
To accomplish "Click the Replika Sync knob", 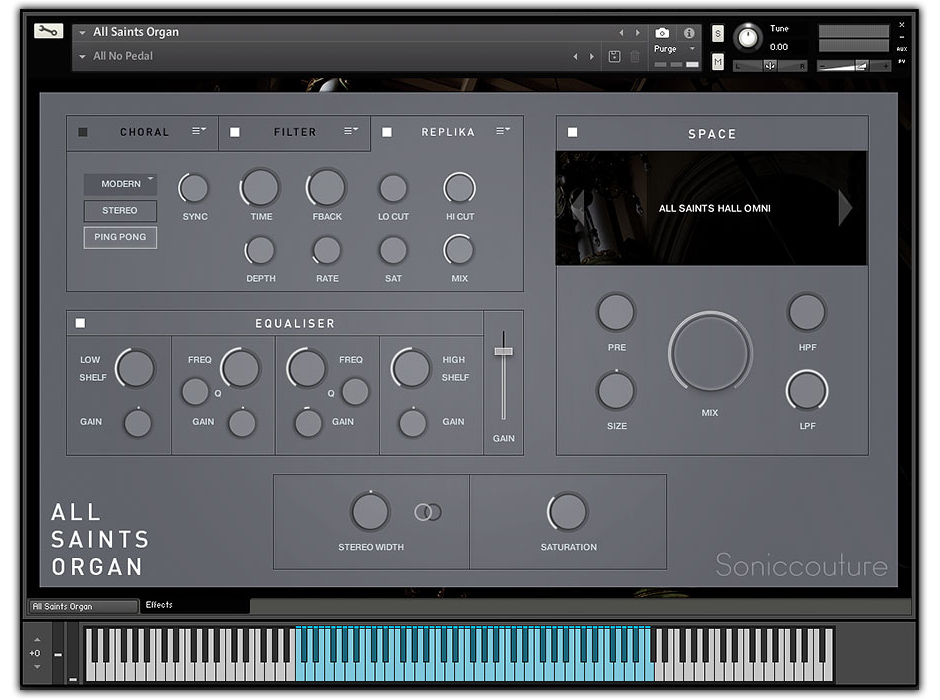I will point(194,188).
